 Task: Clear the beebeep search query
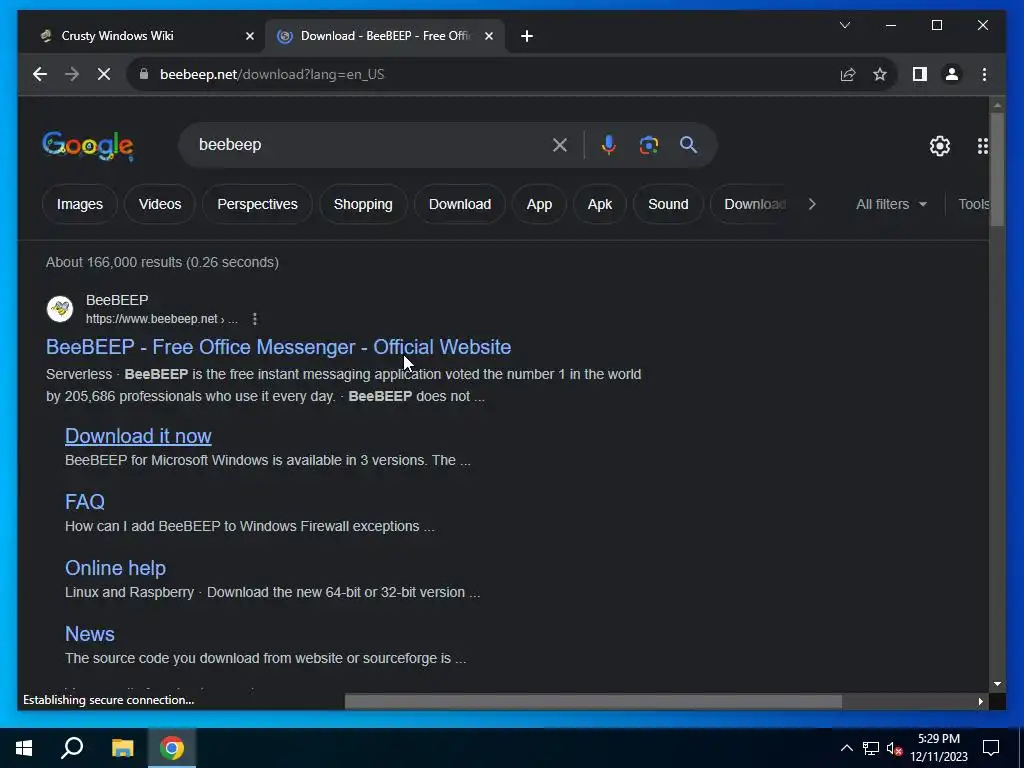pos(560,145)
